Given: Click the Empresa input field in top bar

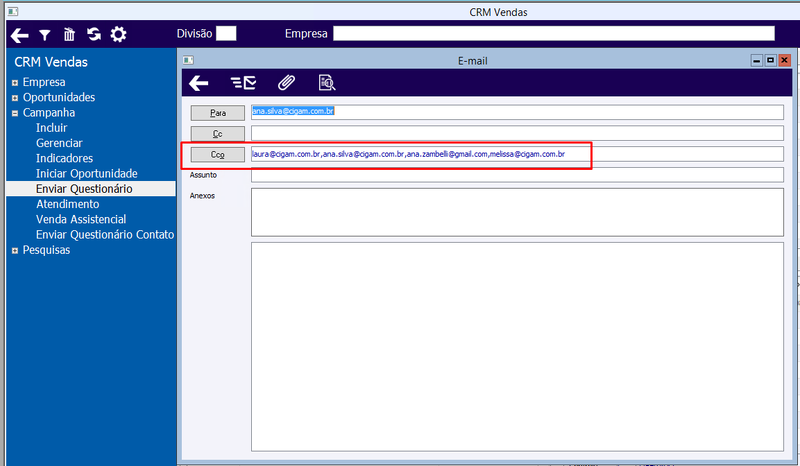Looking at the screenshot, I should coord(554,34).
